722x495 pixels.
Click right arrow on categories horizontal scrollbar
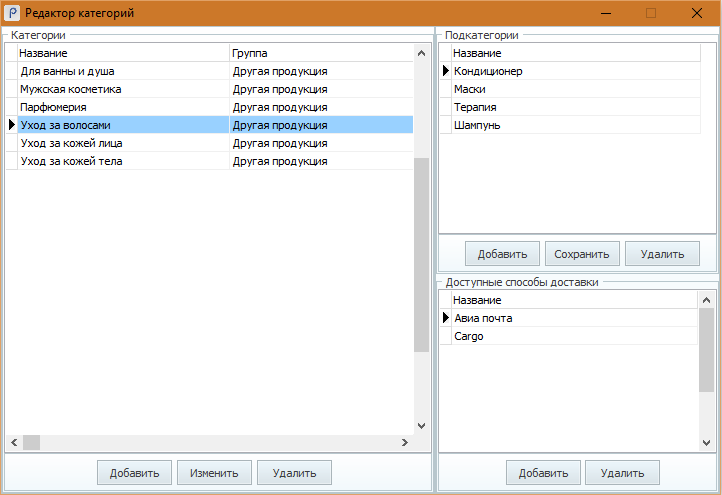(405, 442)
